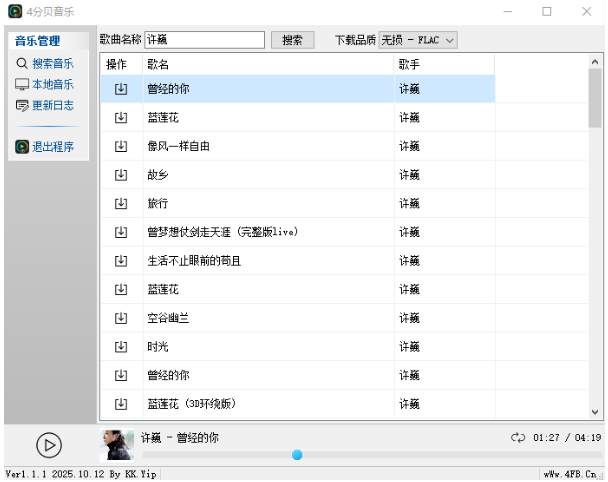
Task: Click download icon for 时光
Action: tap(121, 347)
